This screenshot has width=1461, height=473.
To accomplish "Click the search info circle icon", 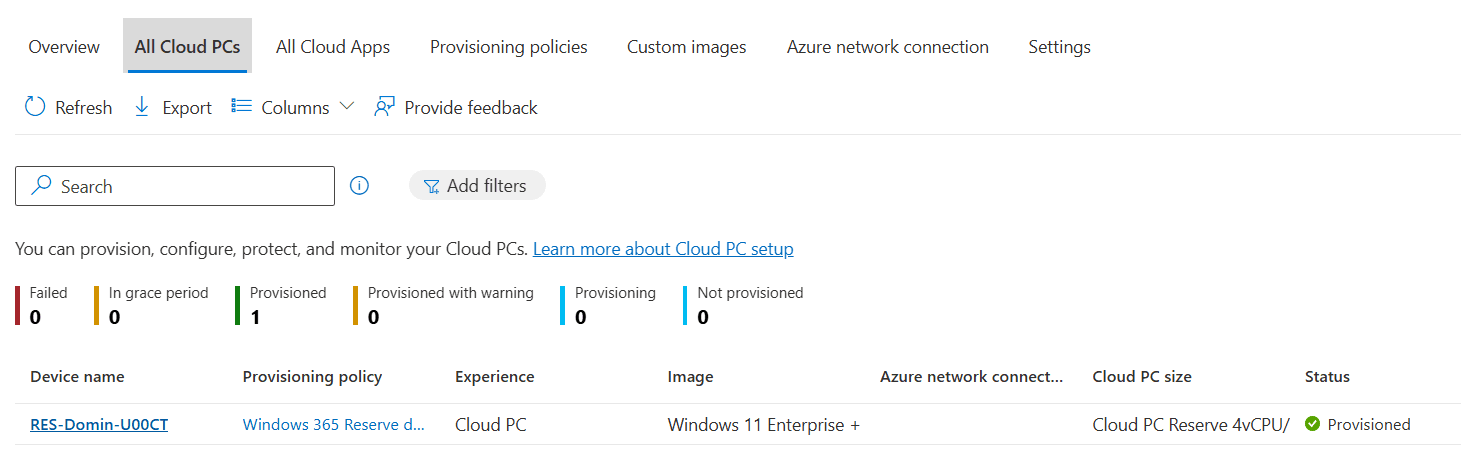I will click(x=360, y=186).
